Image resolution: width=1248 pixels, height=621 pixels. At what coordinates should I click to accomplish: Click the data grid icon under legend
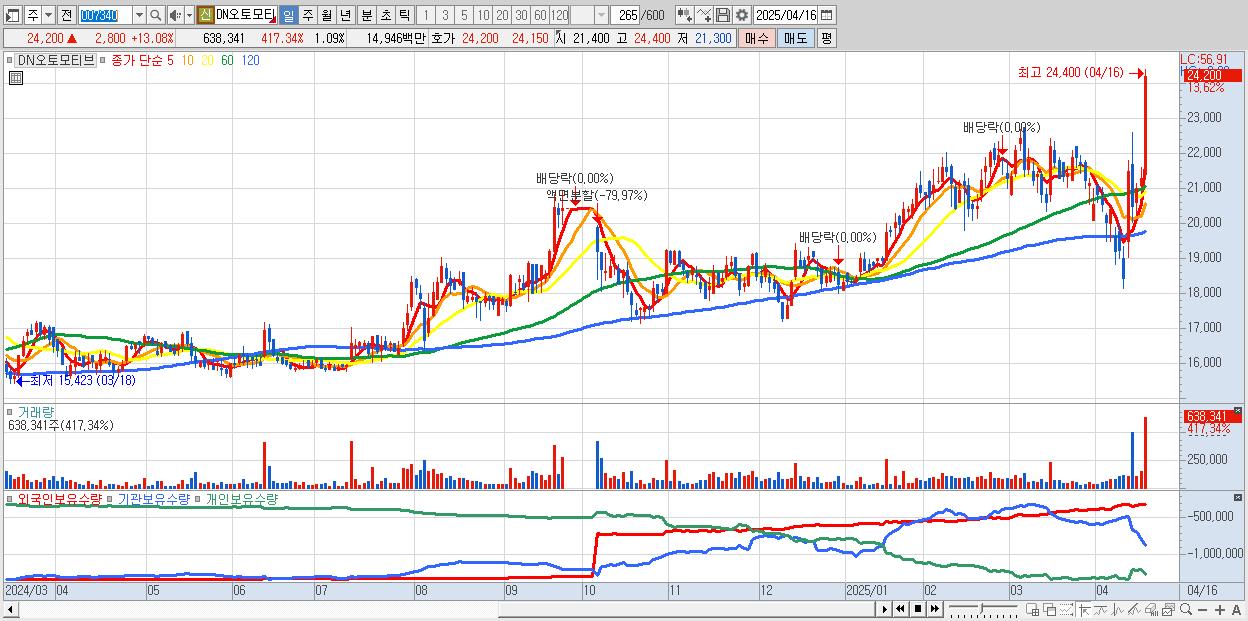pyautogui.click(x=14, y=77)
